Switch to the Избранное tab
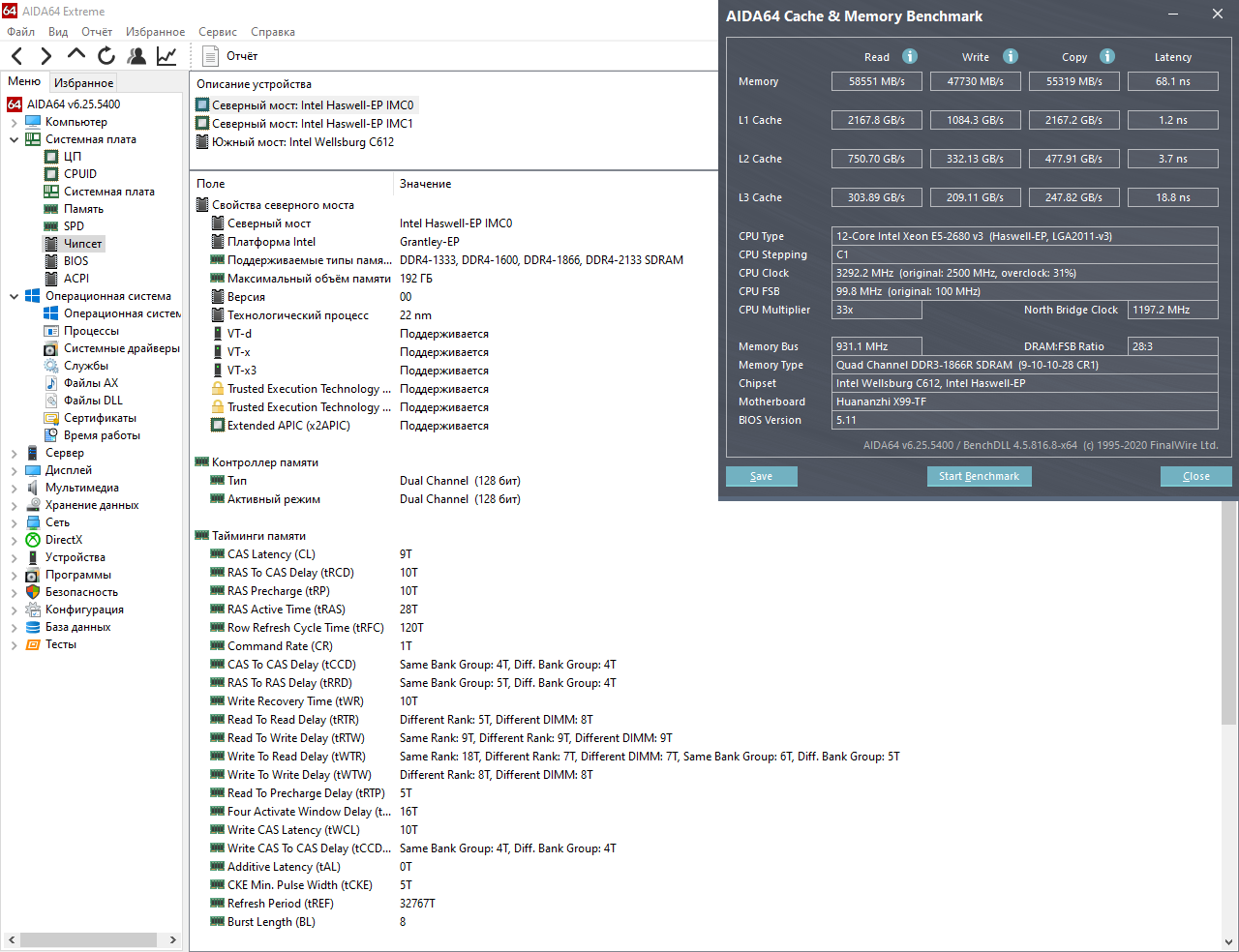The image size is (1239, 952). 83,83
